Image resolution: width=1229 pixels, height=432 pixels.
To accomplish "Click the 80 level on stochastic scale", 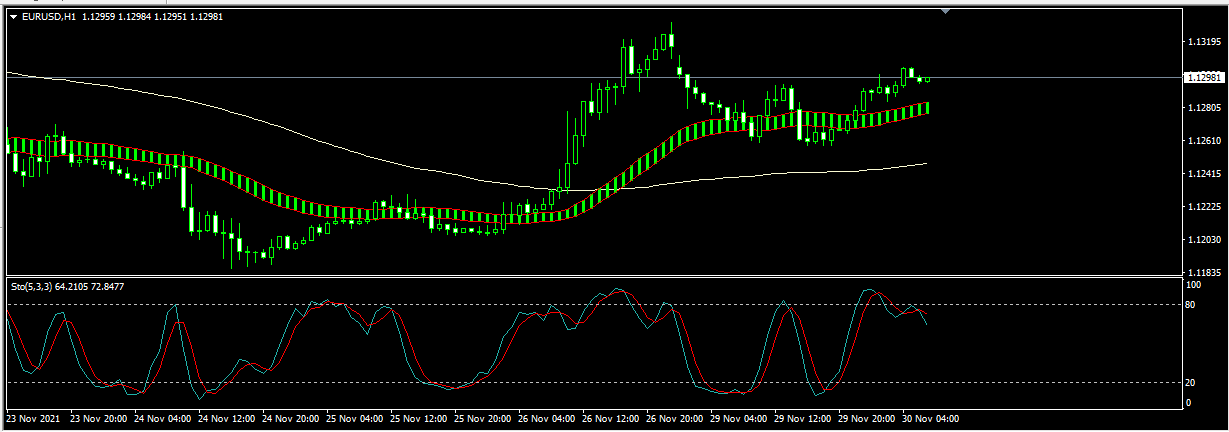I will [1190, 305].
